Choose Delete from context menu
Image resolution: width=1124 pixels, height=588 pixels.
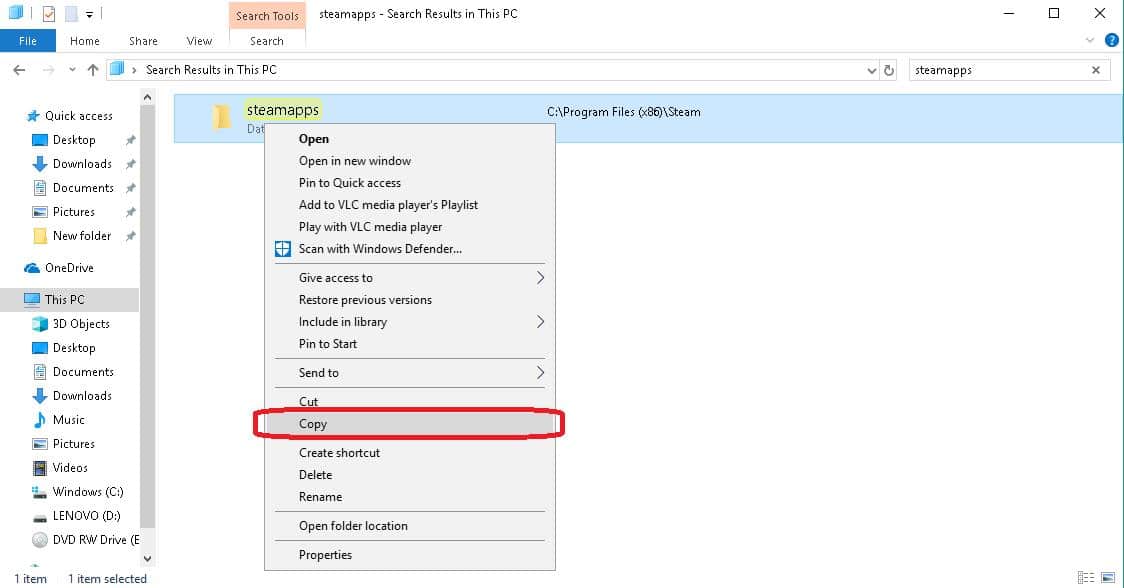pyautogui.click(x=410, y=475)
